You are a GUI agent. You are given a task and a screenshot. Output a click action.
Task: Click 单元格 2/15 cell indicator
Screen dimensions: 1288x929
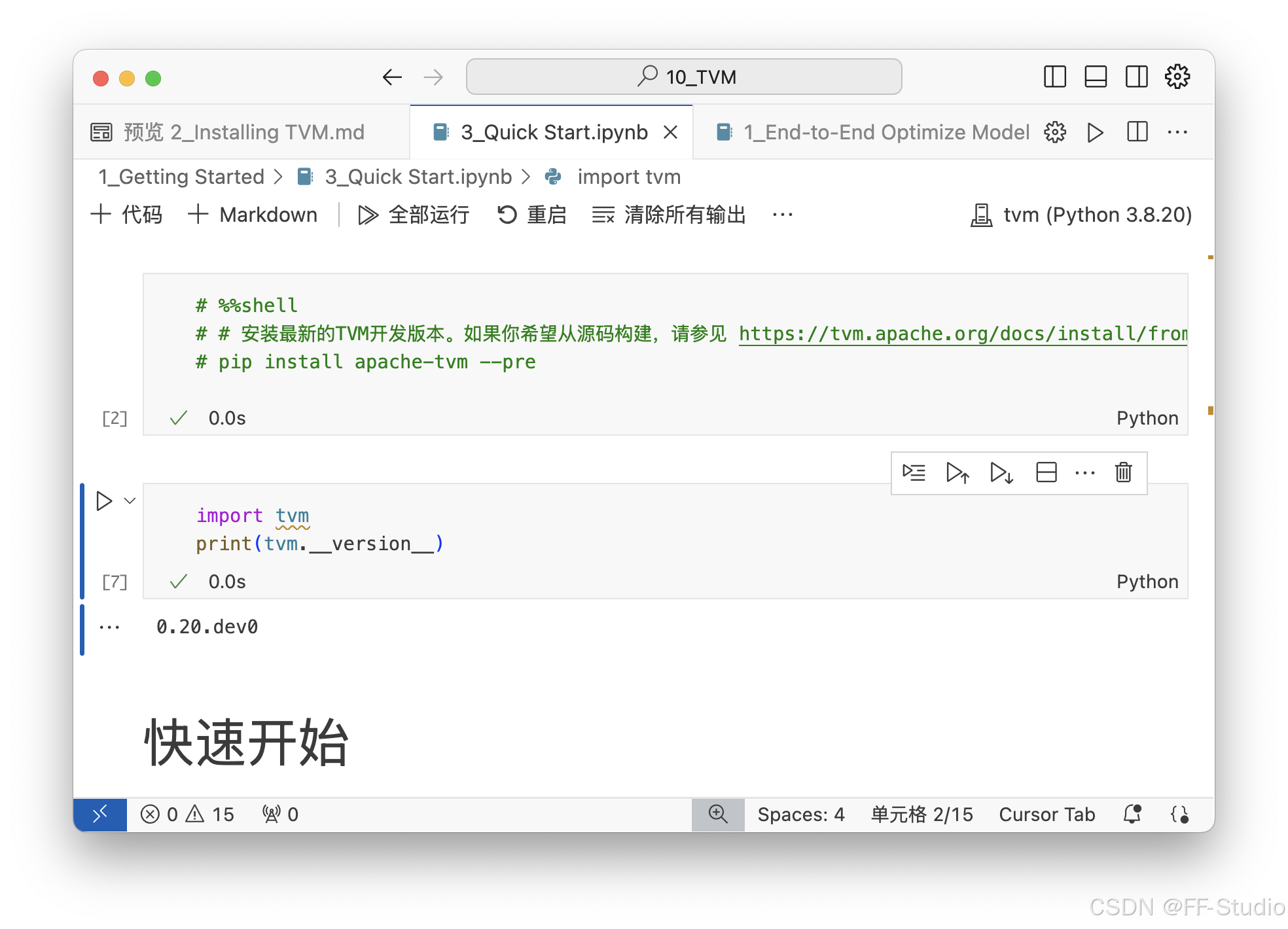click(x=921, y=815)
